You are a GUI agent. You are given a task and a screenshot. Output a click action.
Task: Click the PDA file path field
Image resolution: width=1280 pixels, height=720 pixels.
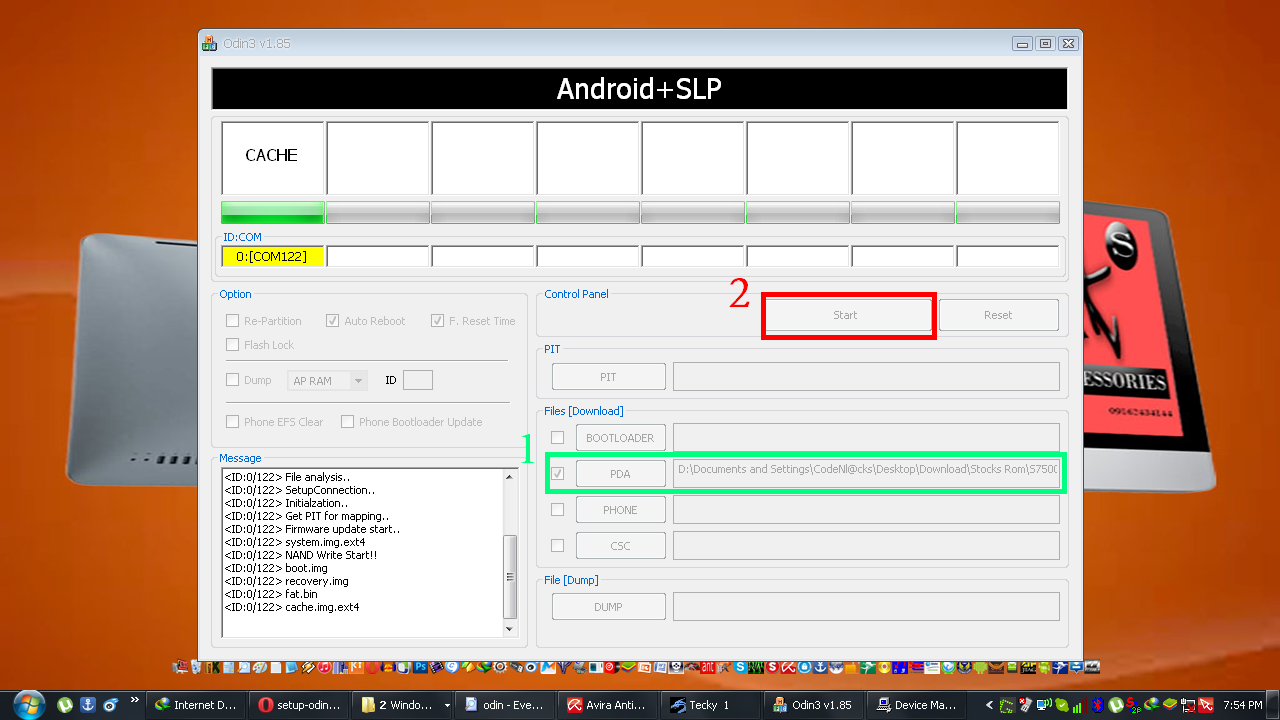pos(866,471)
